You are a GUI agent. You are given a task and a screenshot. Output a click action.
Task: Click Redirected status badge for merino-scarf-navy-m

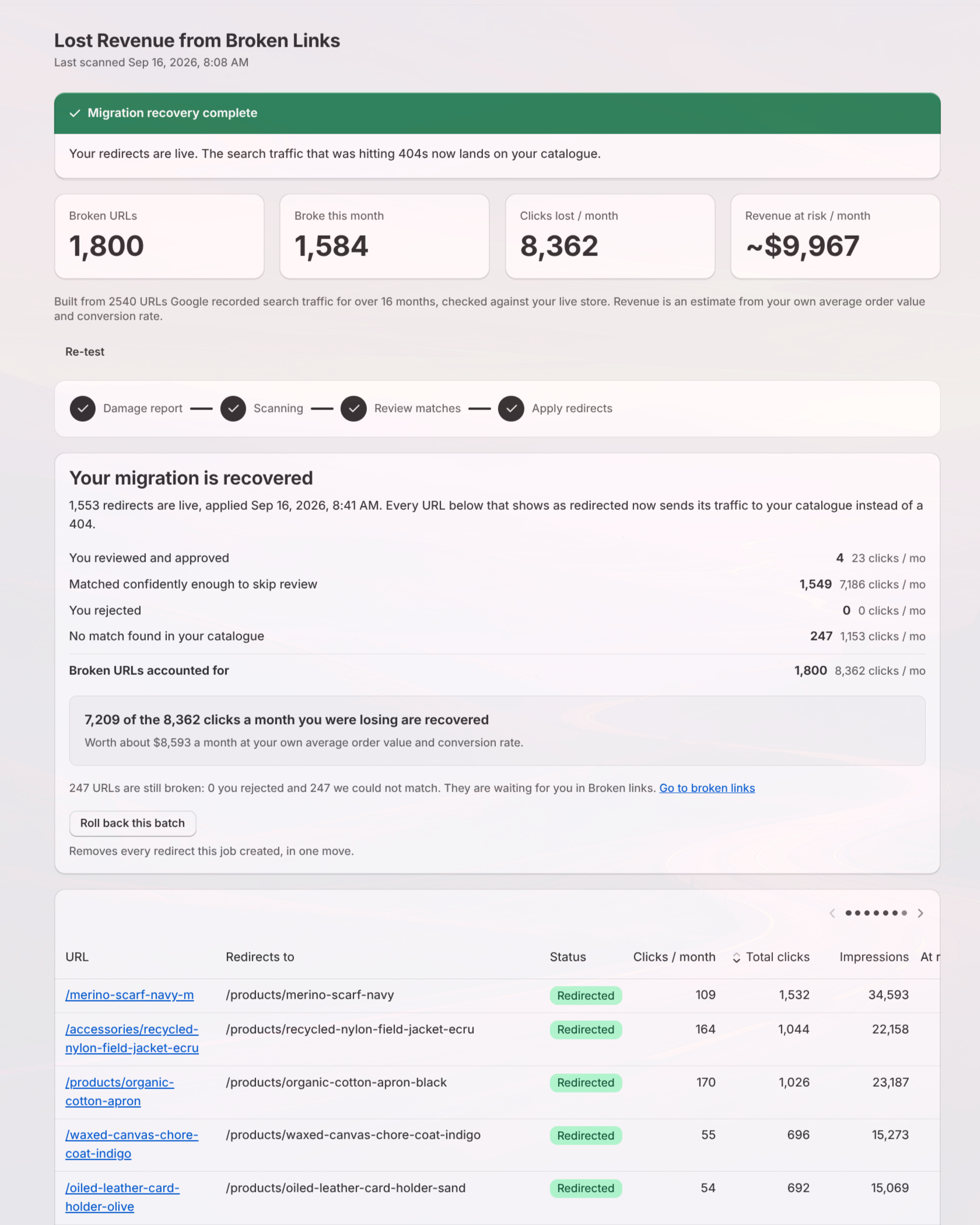586,996
